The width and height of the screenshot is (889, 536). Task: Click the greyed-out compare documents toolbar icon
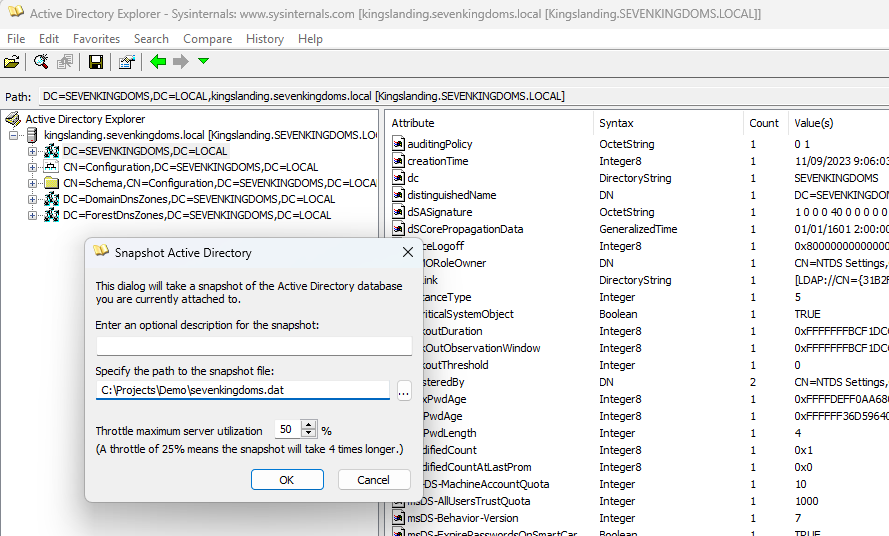(x=65, y=61)
